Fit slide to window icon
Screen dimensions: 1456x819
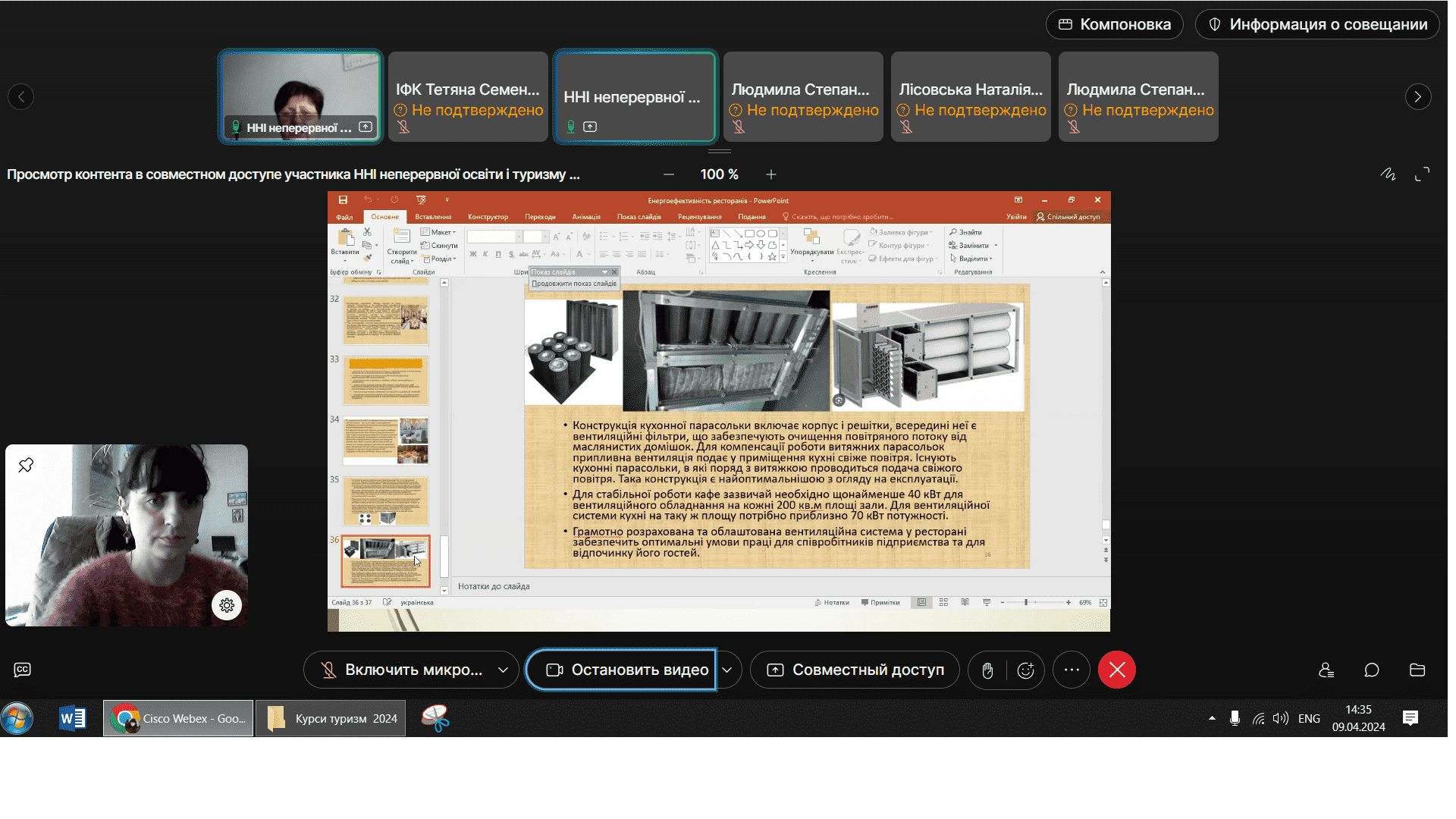(x=1103, y=603)
